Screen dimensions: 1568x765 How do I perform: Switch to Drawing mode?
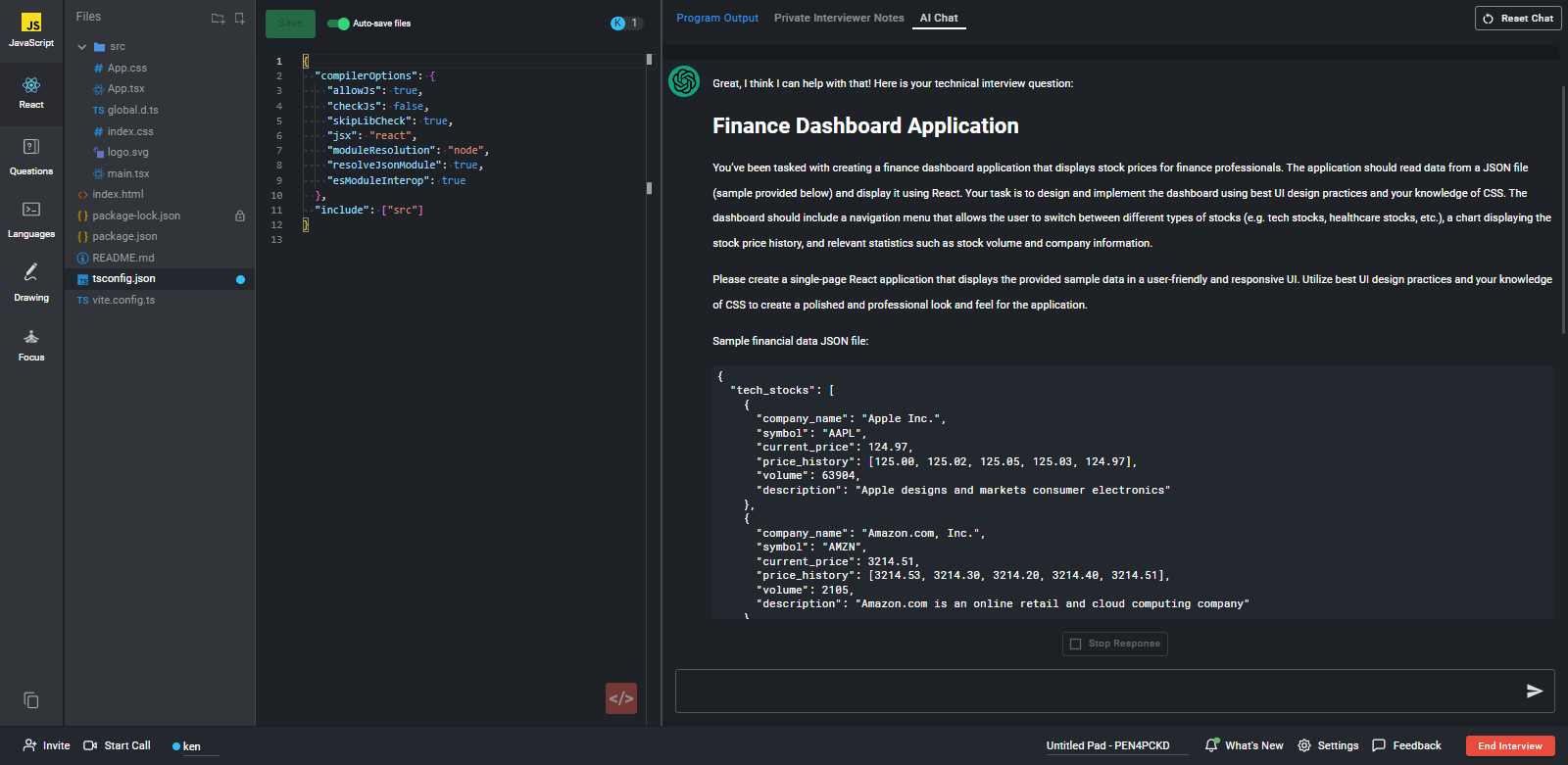(31, 282)
